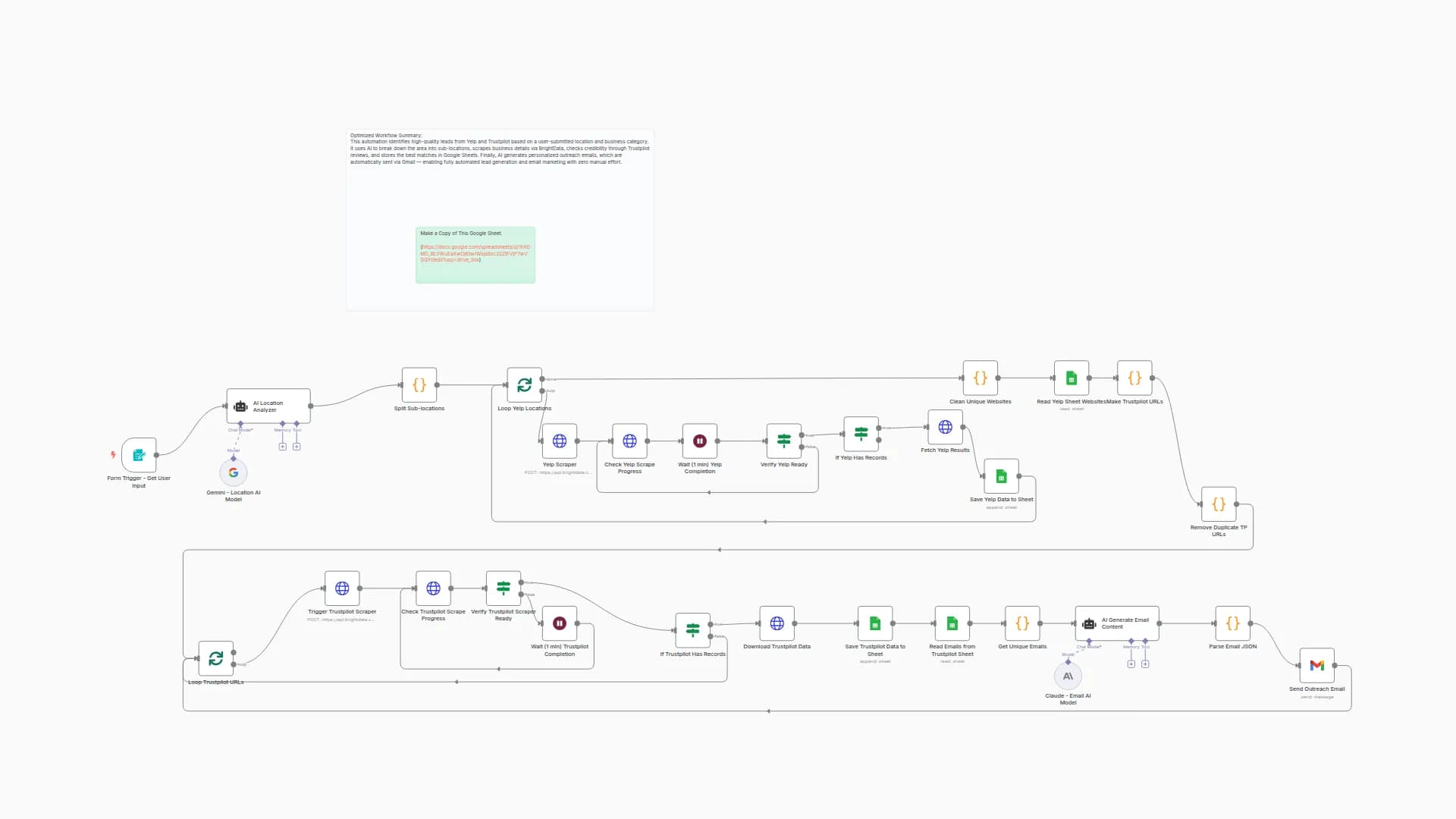Select Verify Trustpilot Scraper Ready node
Viewport: 1456px width, 819px height.
tap(504, 588)
